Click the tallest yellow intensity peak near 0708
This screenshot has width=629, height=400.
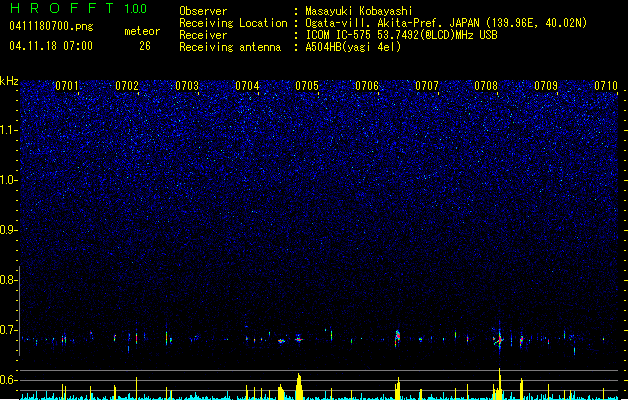[499, 384]
